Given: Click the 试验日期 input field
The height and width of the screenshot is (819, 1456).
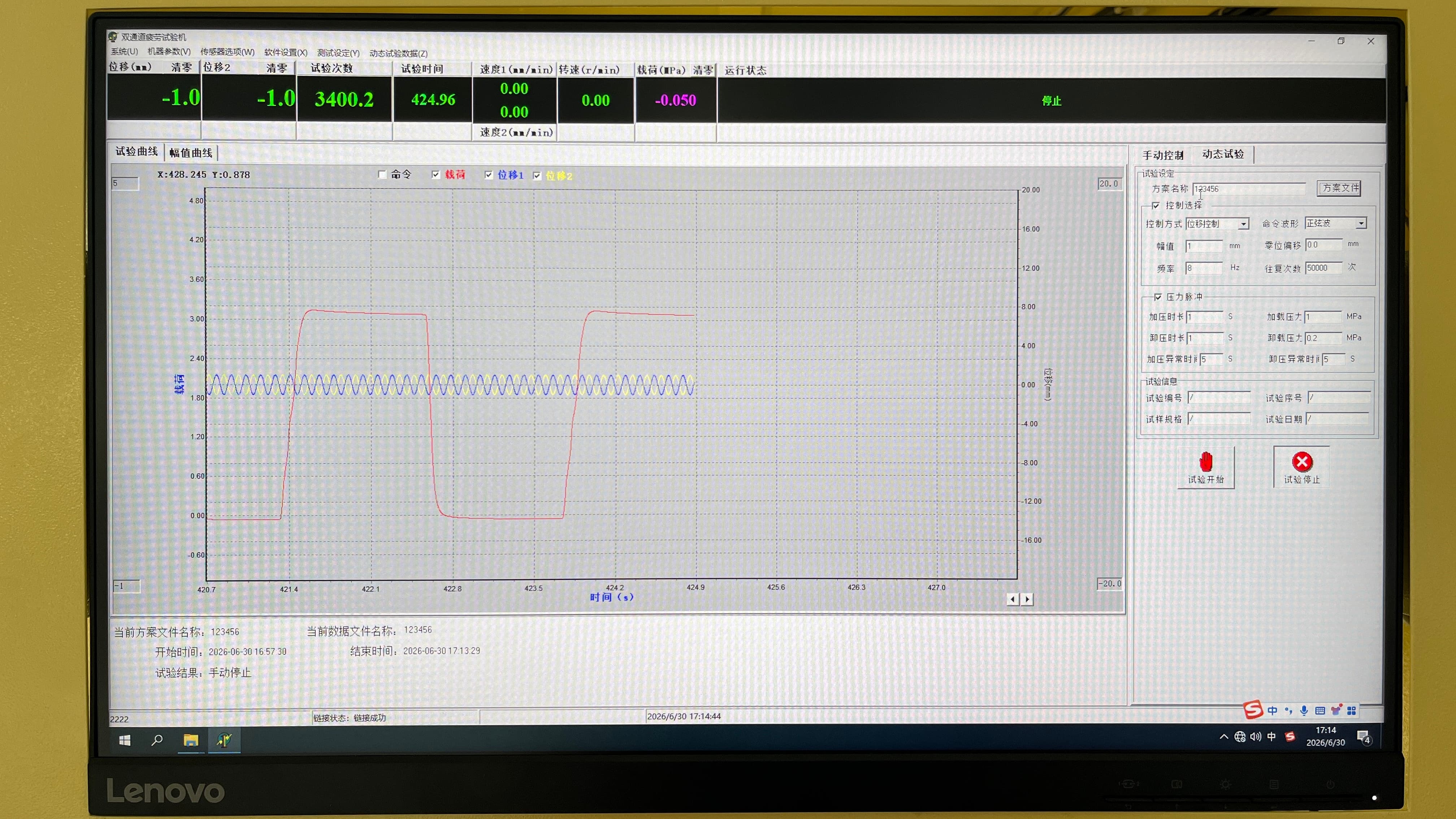Looking at the screenshot, I should click(x=1338, y=419).
